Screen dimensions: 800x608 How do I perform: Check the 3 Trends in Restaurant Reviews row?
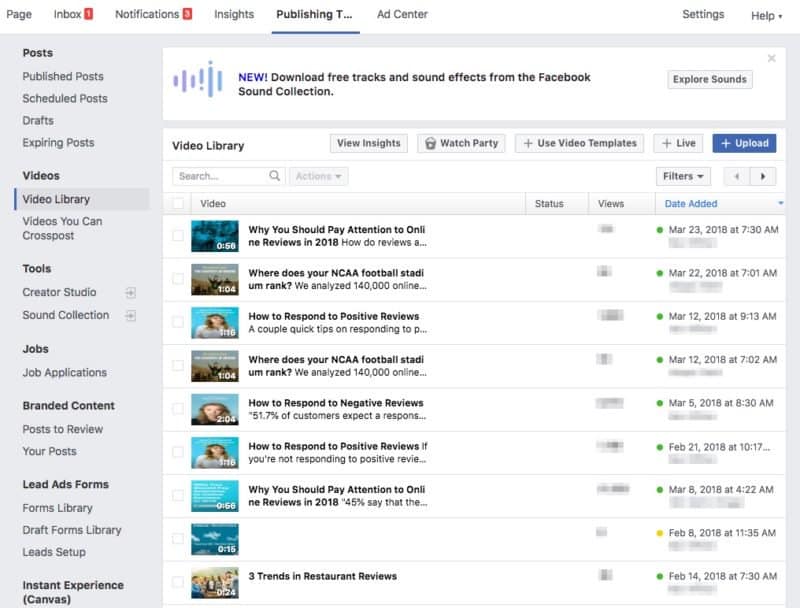point(178,582)
